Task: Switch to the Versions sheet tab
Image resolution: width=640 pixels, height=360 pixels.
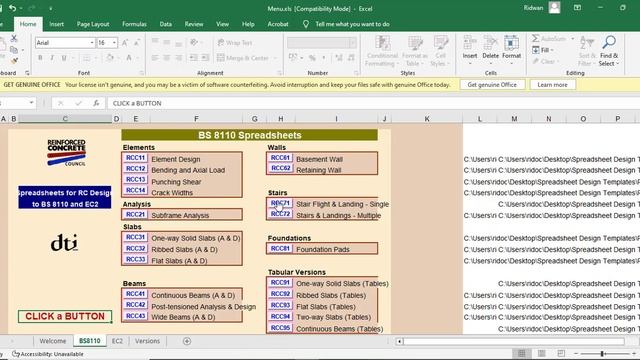Action: (147, 341)
